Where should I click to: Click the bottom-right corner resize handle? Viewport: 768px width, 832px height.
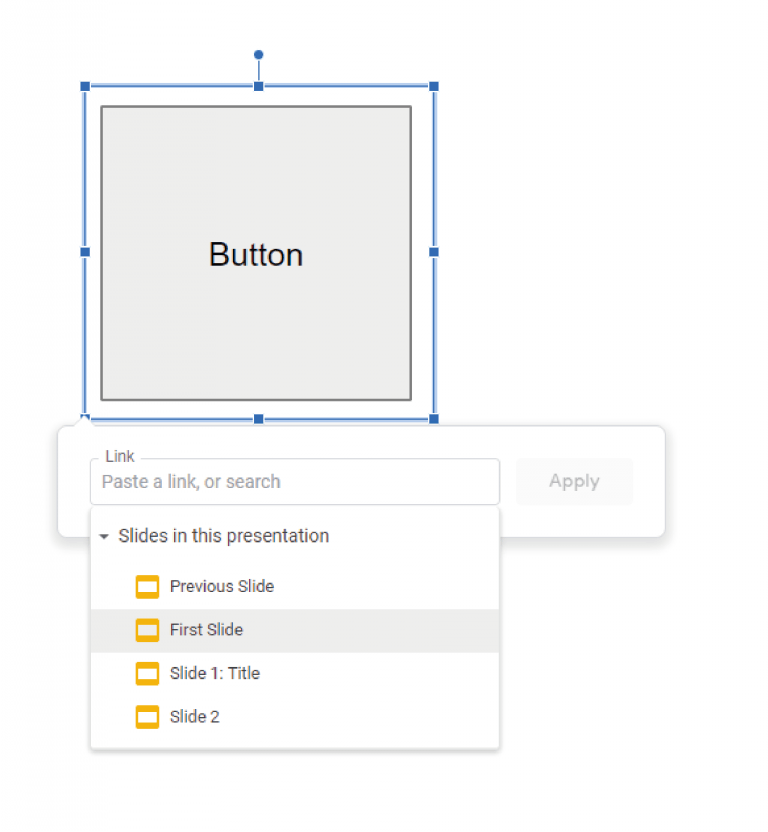point(433,419)
